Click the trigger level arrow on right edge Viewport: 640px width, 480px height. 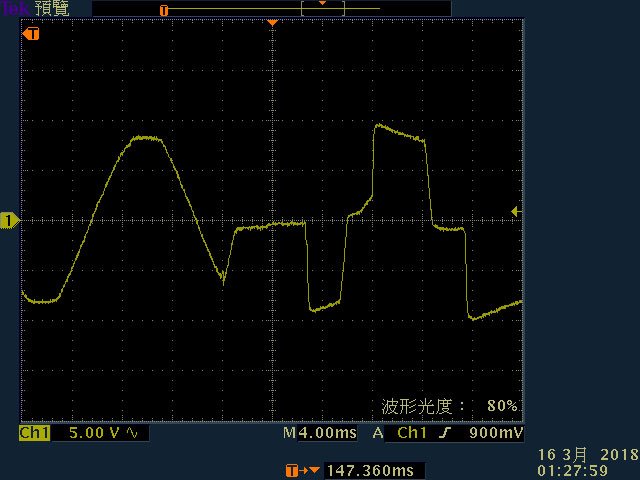(x=516, y=211)
